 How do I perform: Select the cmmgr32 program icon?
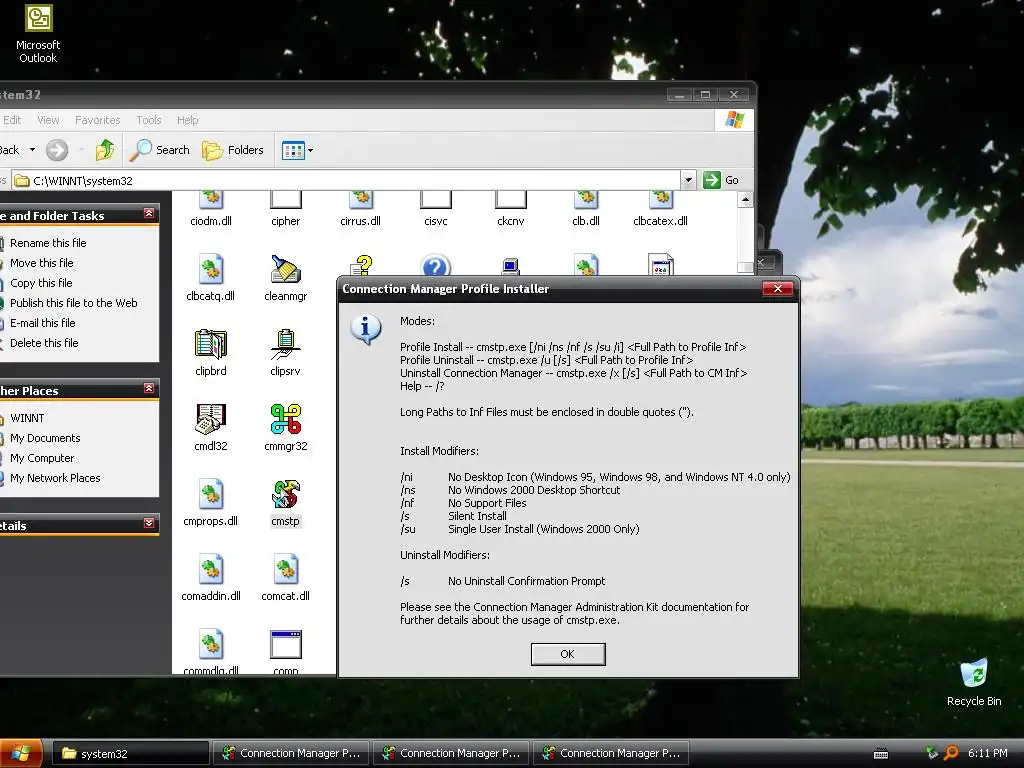click(x=285, y=428)
